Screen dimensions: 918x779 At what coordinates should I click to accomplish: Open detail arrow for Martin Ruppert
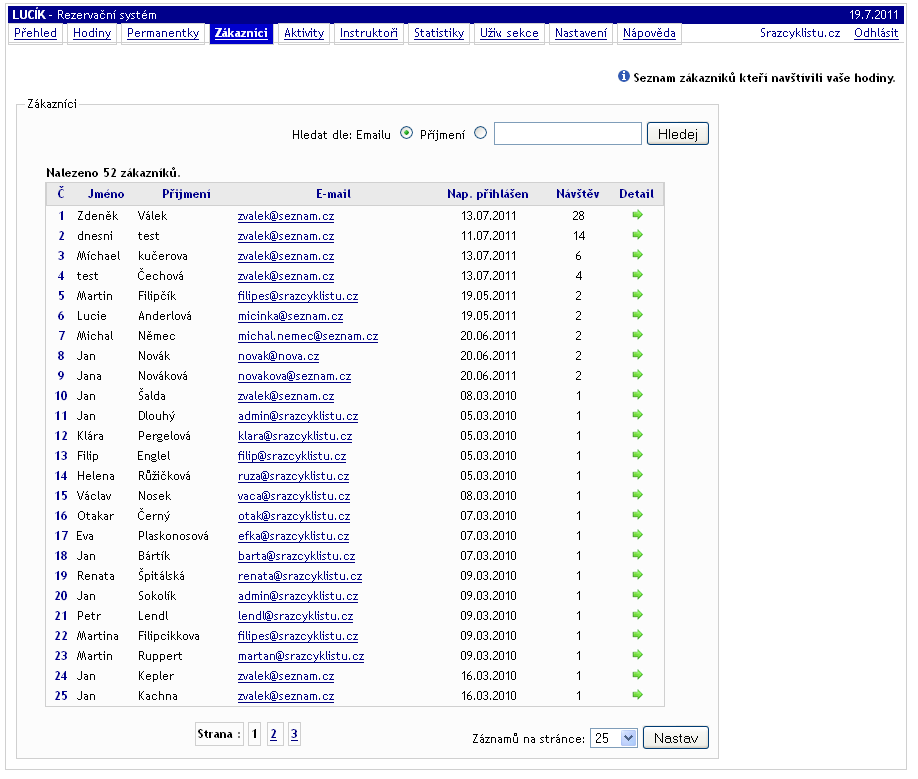(637, 655)
